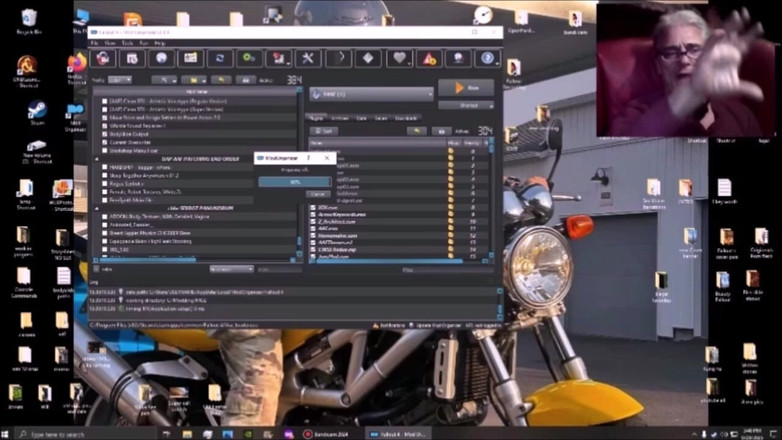Click the Refresh toolbar icon
The width and height of the screenshot is (782, 440).
(x=219, y=59)
